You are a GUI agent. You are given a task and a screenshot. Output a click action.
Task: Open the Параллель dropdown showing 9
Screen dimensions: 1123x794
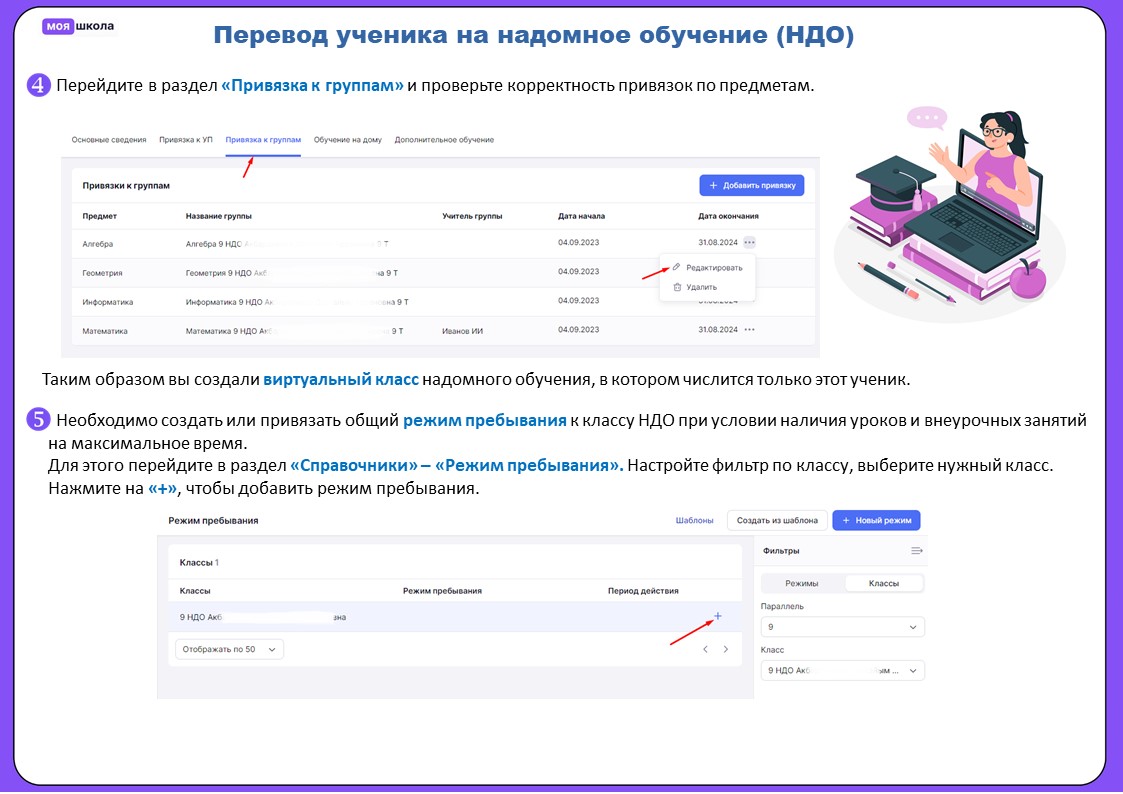pos(842,627)
